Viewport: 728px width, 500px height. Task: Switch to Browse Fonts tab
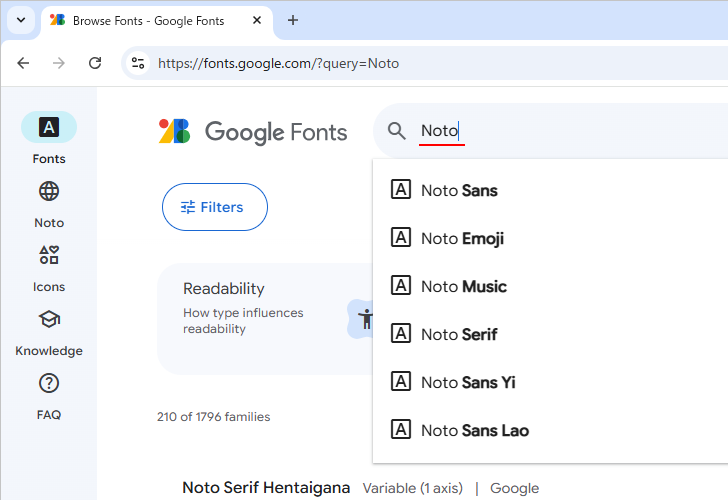[148, 20]
